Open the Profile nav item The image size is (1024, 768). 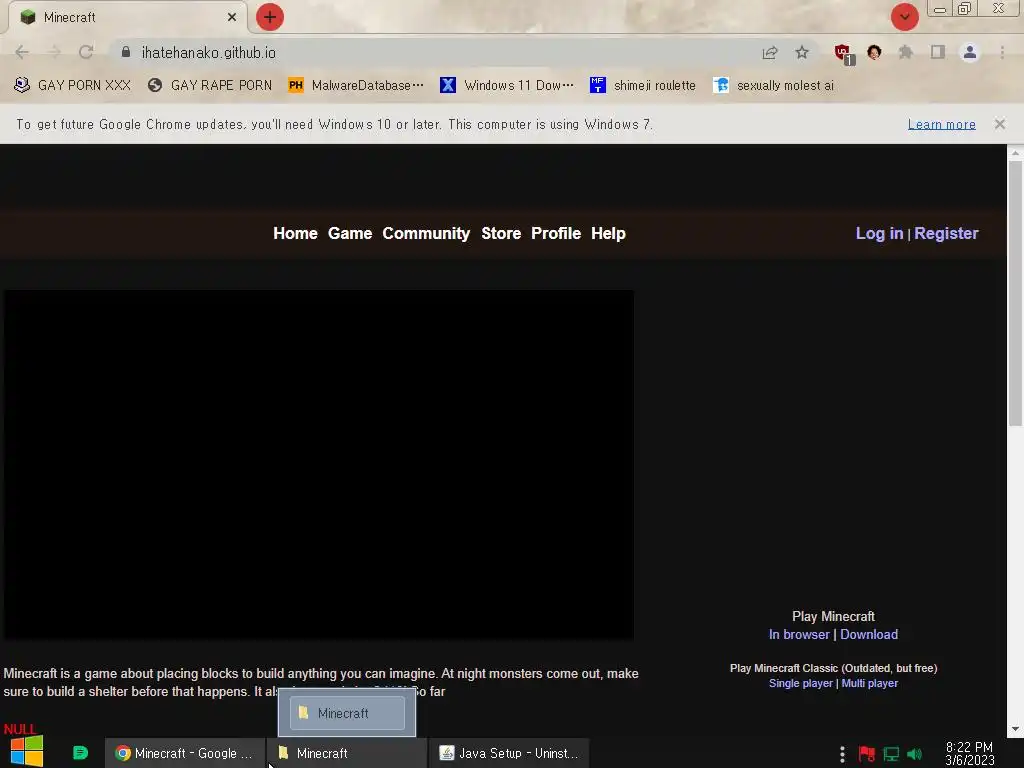(556, 233)
